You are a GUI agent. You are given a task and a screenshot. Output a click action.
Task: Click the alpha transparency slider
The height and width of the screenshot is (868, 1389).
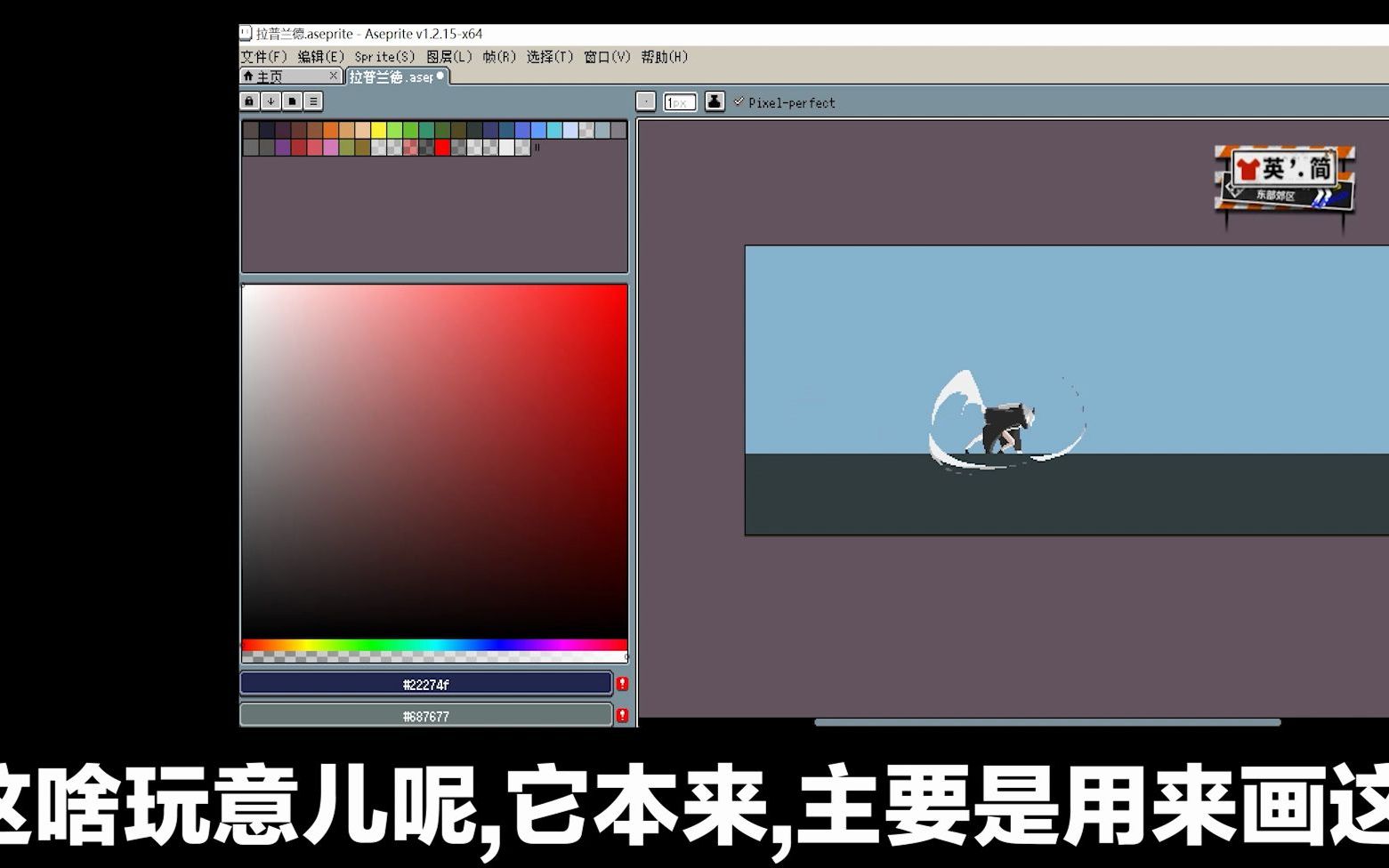(434, 657)
